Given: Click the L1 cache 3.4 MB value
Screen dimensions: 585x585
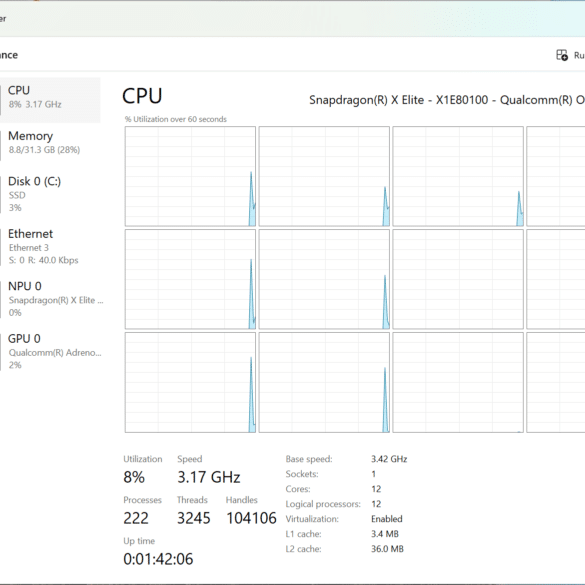Looking at the screenshot, I should 385,534.
